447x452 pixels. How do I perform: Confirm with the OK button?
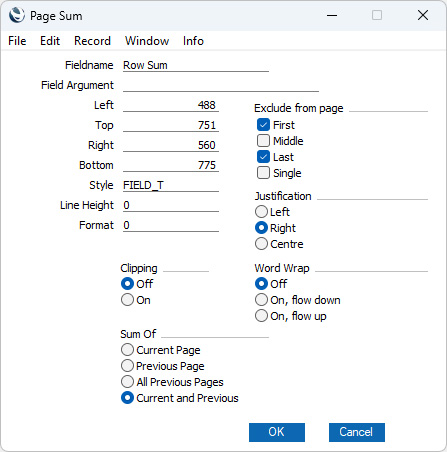point(277,432)
